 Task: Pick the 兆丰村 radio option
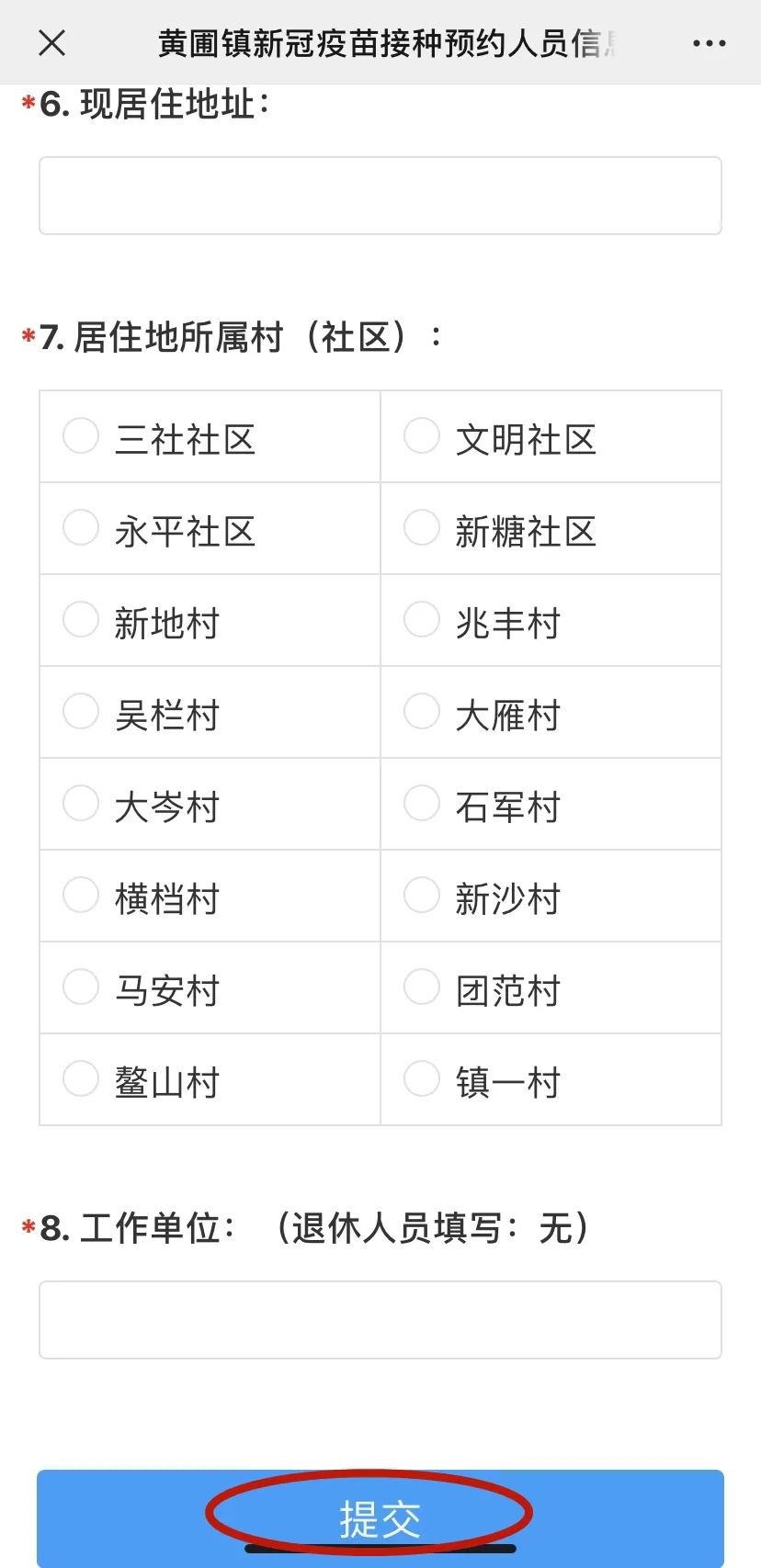422,620
